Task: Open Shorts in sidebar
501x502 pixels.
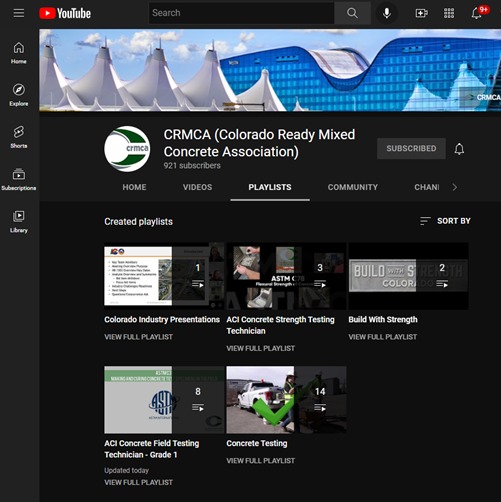Action: tap(19, 137)
